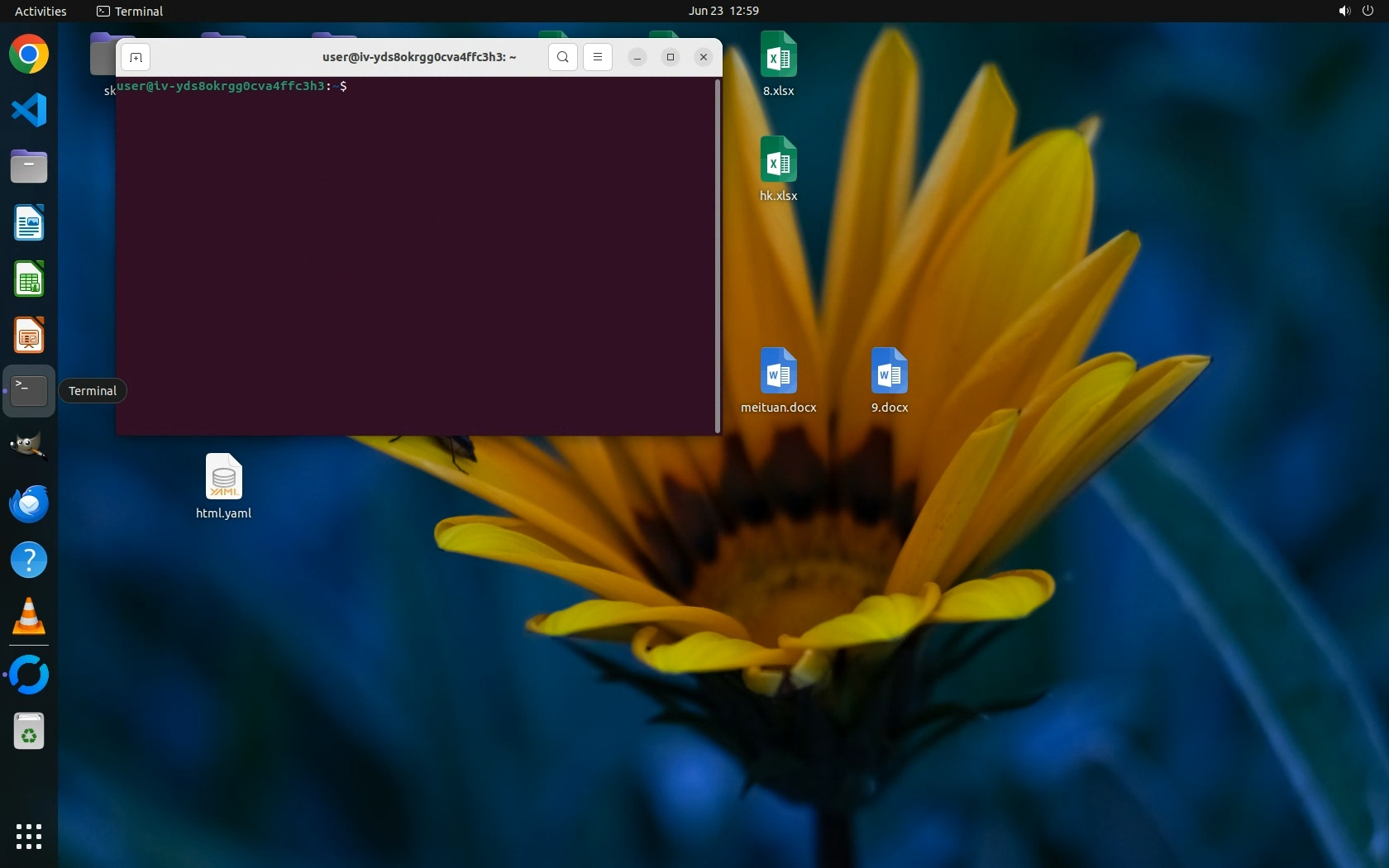
Task: Launch Google Chrome from the dock
Action: click(29, 55)
